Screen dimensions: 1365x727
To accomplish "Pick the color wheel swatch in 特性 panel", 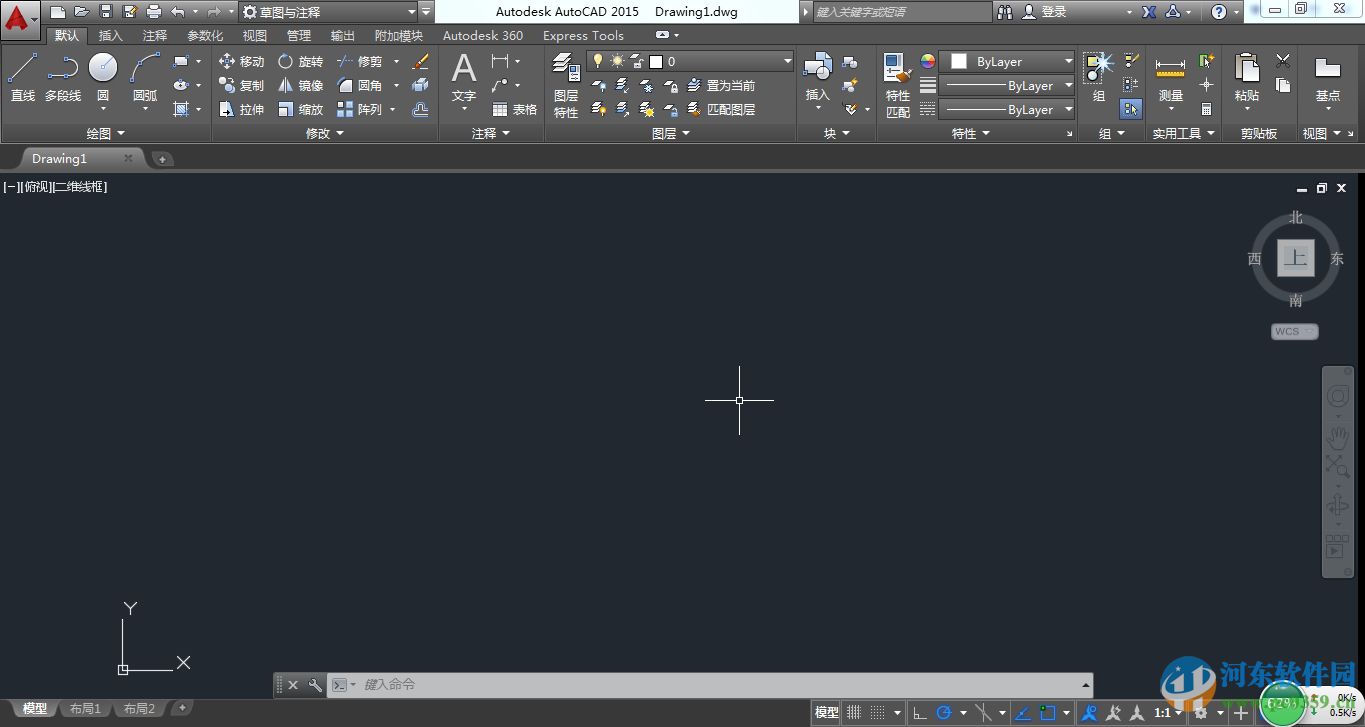I will [x=926, y=62].
